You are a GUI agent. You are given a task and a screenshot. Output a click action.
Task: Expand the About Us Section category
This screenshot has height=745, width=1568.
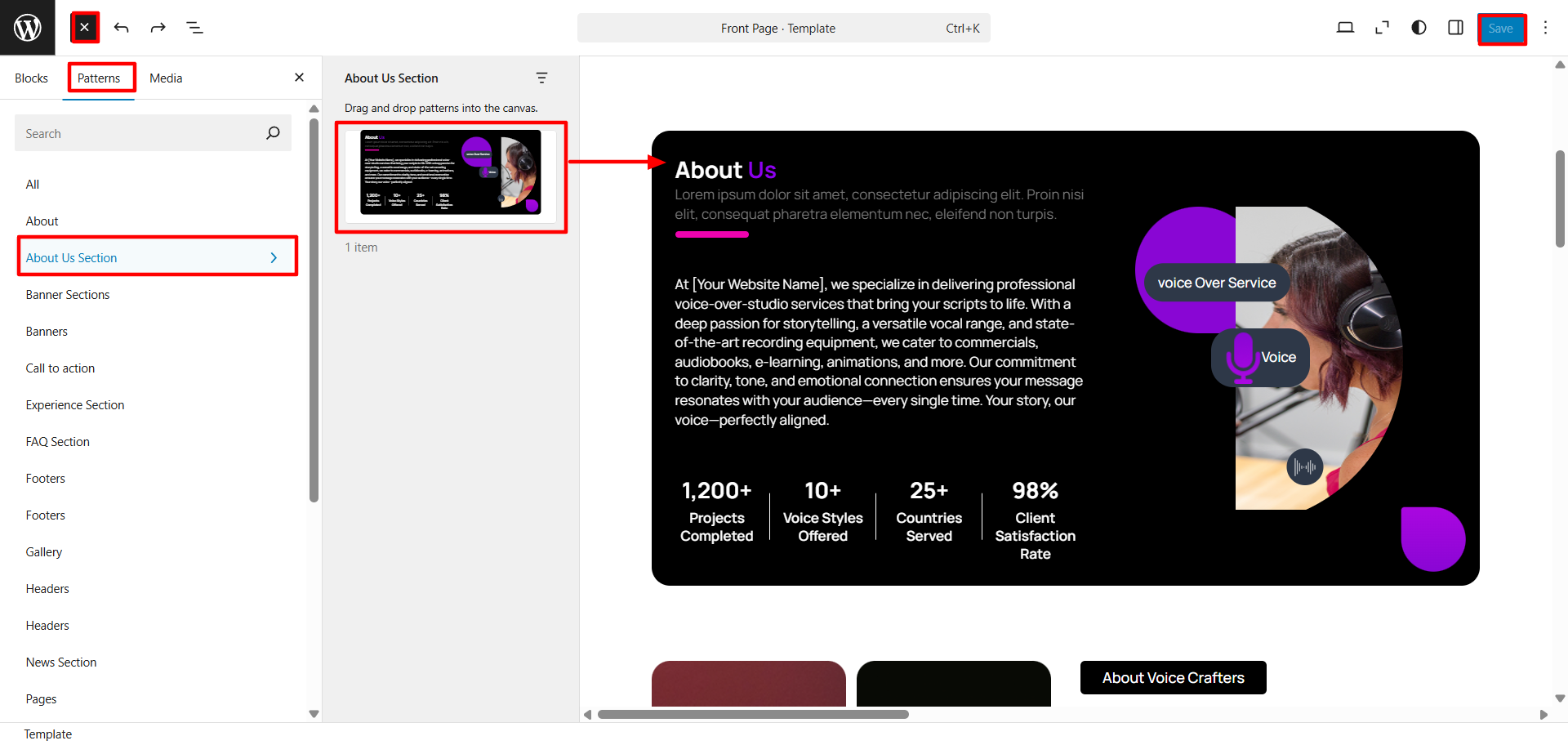(x=157, y=257)
